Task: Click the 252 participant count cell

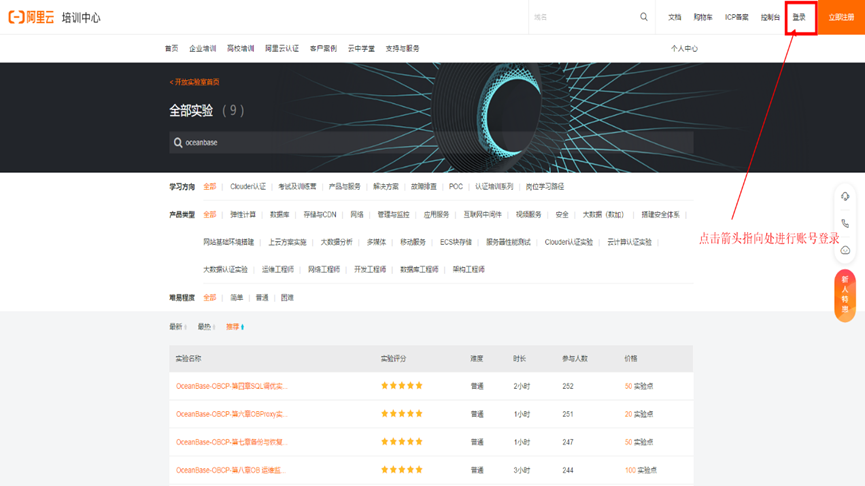Action: pyautogui.click(x=568, y=386)
